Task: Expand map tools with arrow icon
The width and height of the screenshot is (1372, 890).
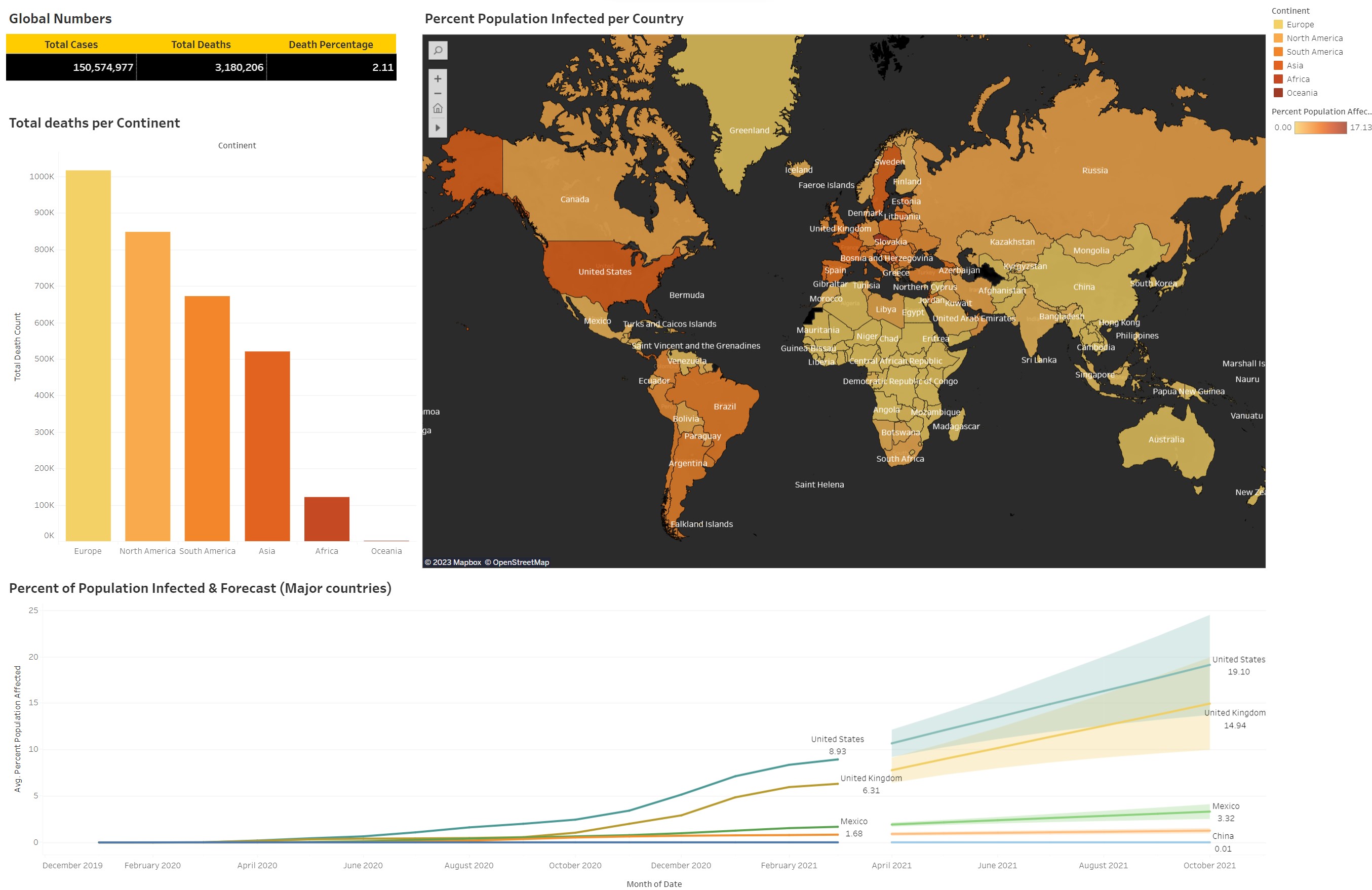Action: point(438,128)
